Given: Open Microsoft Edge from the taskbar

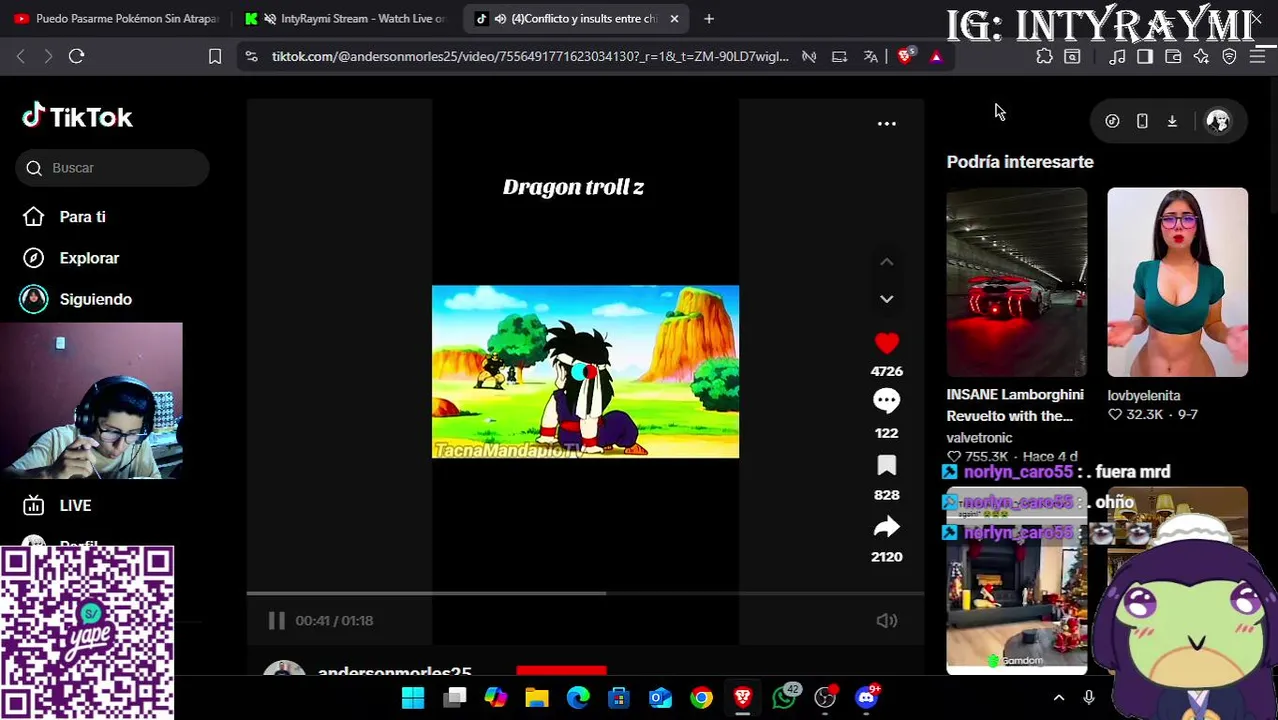Looking at the screenshot, I should pos(578,697).
